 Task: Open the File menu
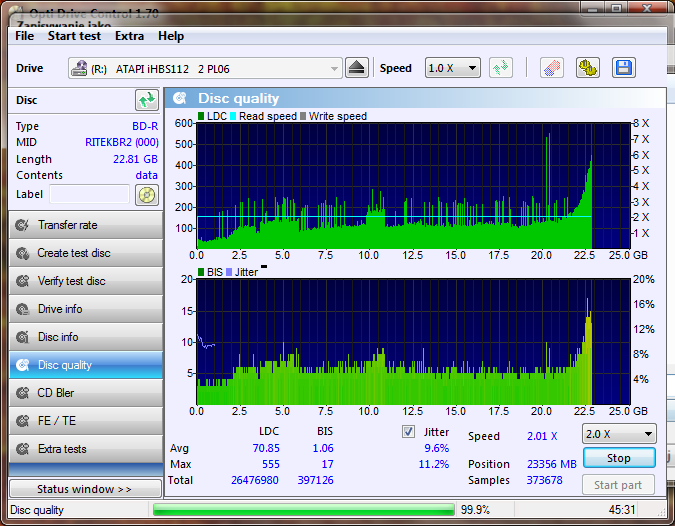click(x=24, y=36)
